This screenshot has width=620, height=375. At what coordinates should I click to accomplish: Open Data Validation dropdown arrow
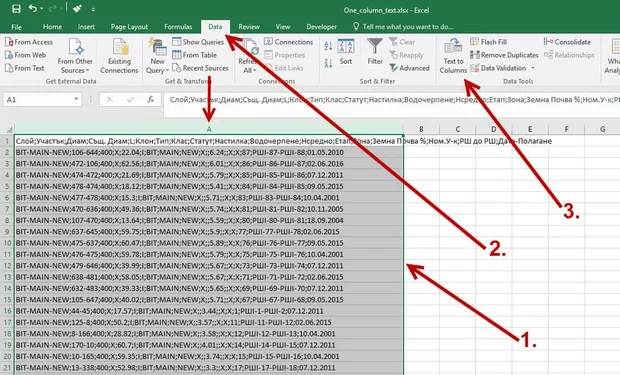click(x=533, y=68)
